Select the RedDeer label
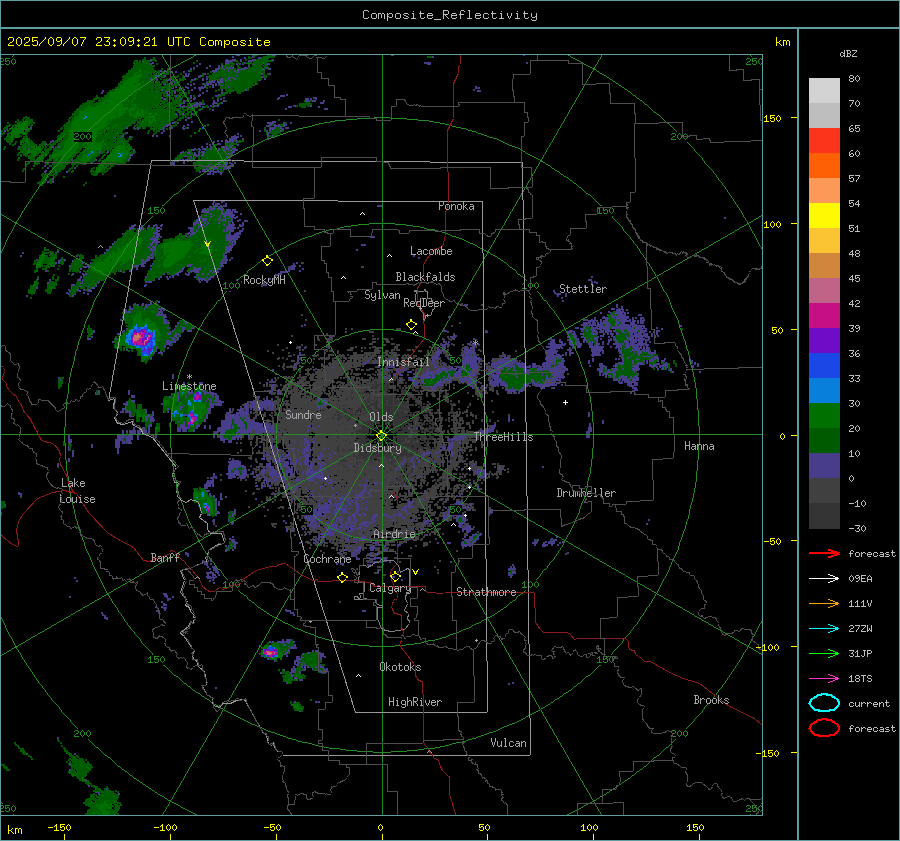Screen dimensions: 900x841 pyautogui.click(x=424, y=303)
